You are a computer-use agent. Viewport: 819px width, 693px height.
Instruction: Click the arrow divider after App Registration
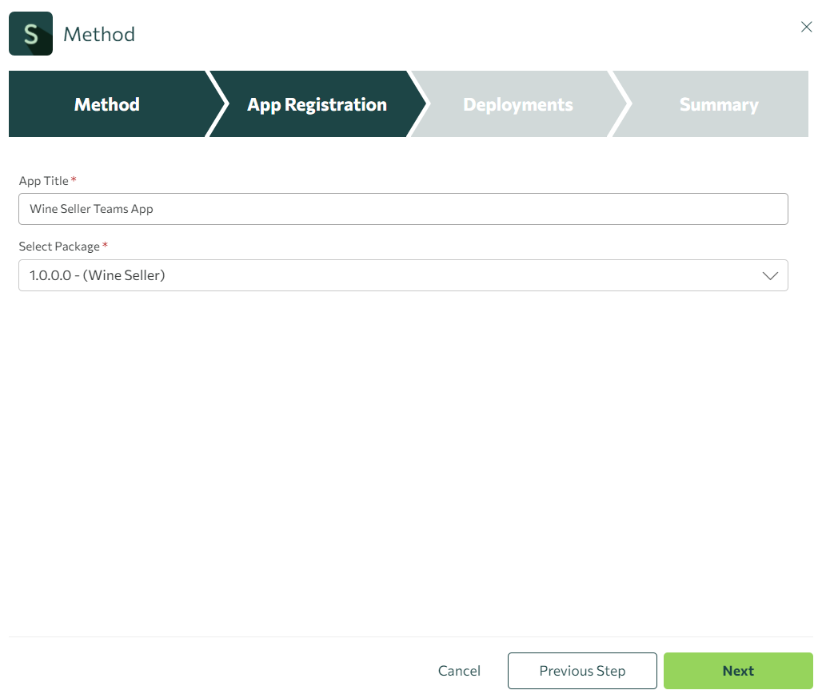tap(418, 104)
